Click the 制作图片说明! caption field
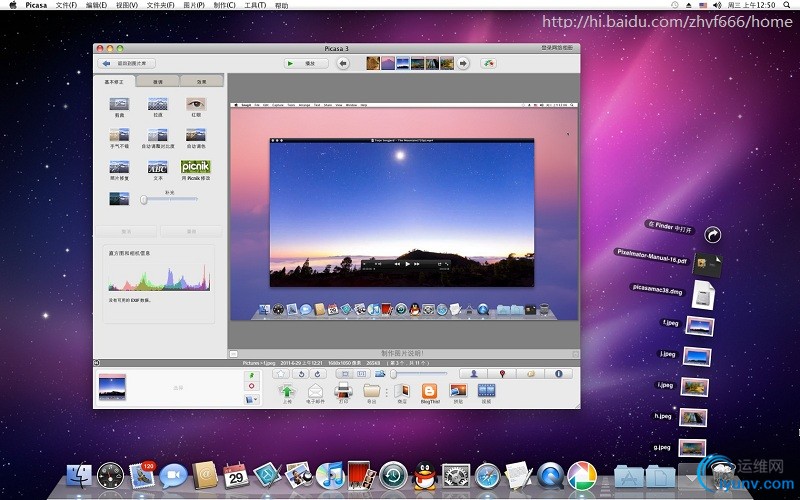Viewport: 800px width, 500px height. (x=402, y=353)
